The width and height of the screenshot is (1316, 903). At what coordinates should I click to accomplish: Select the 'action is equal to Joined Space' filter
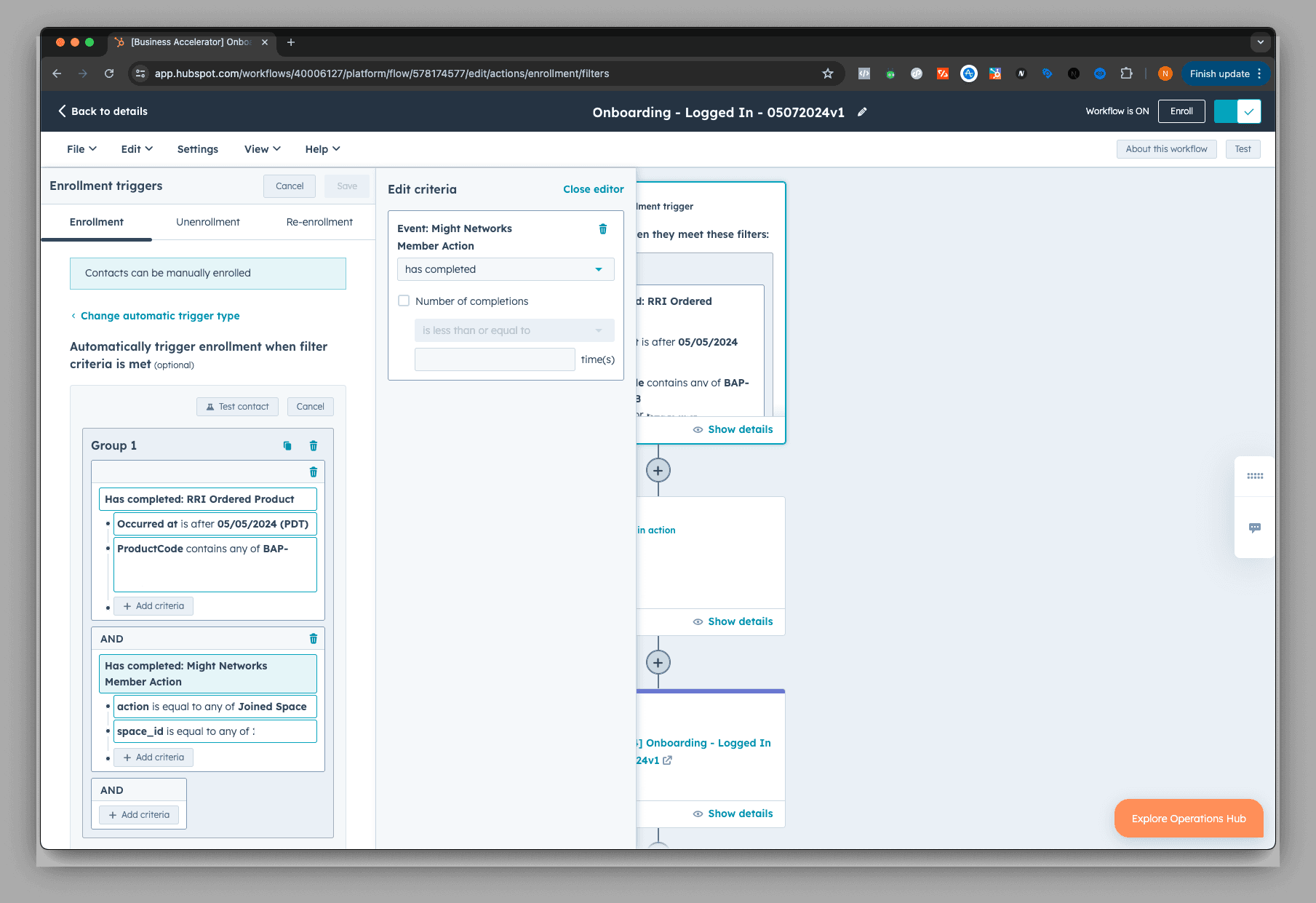[215, 707]
